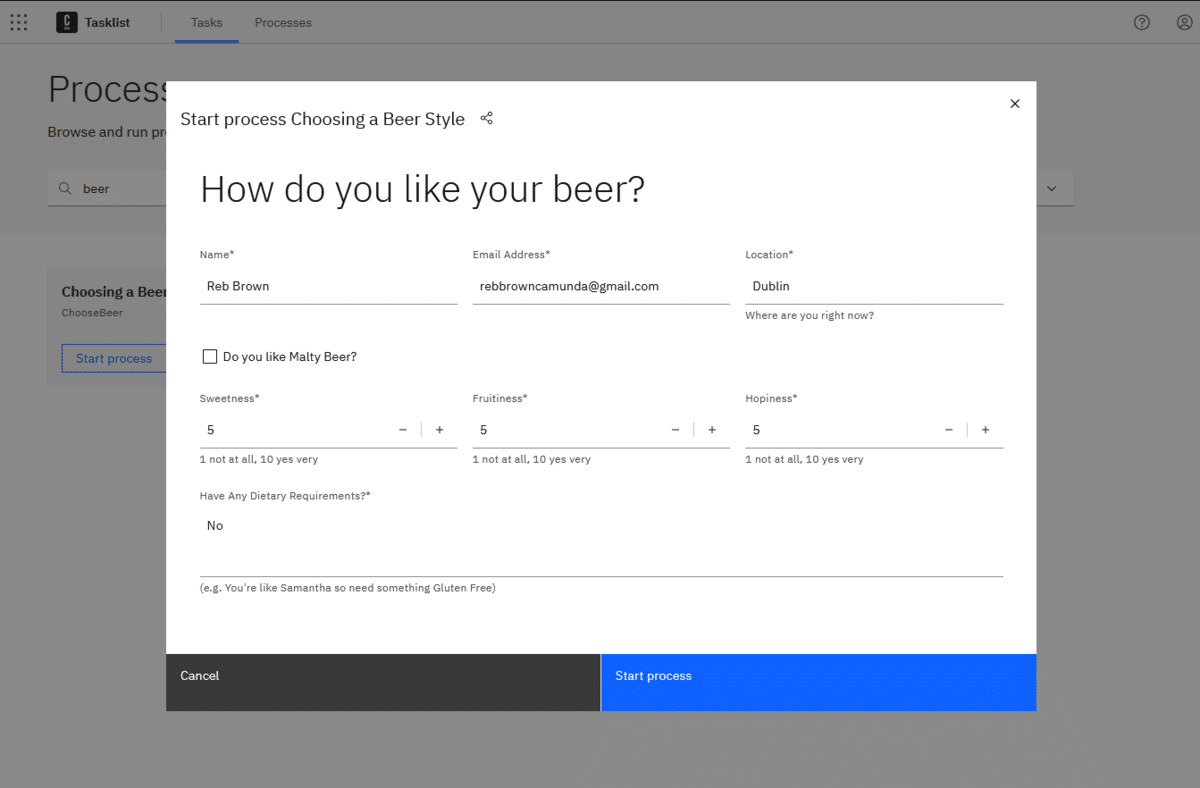Open the user profile icon
The width and height of the screenshot is (1200, 788).
coord(1185,22)
